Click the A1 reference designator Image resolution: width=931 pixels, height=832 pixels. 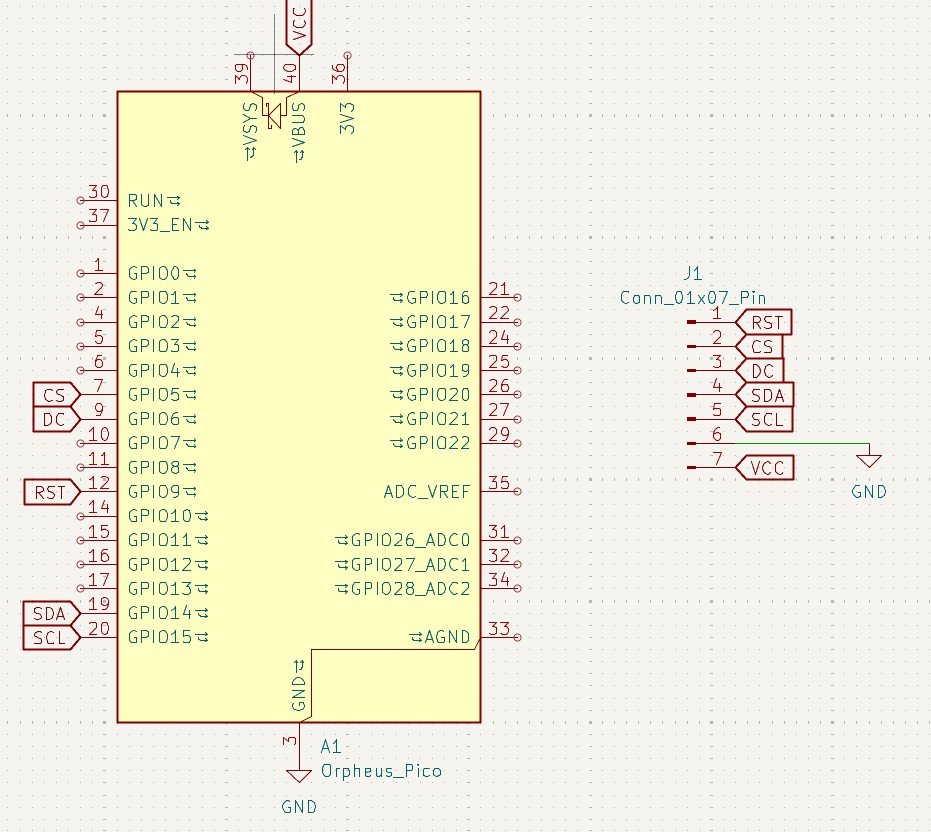[331, 746]
